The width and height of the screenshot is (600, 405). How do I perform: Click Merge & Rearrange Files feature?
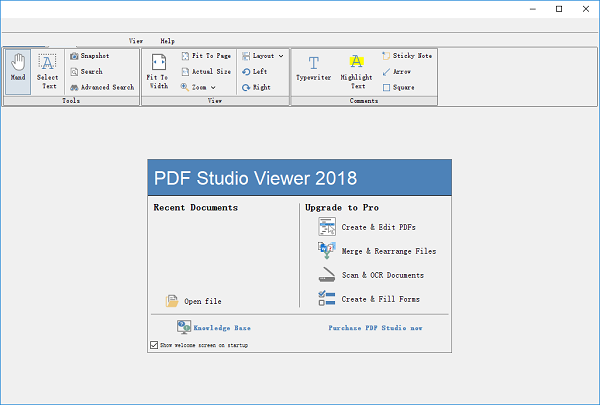pyautogui.click(x=389, y=251)
